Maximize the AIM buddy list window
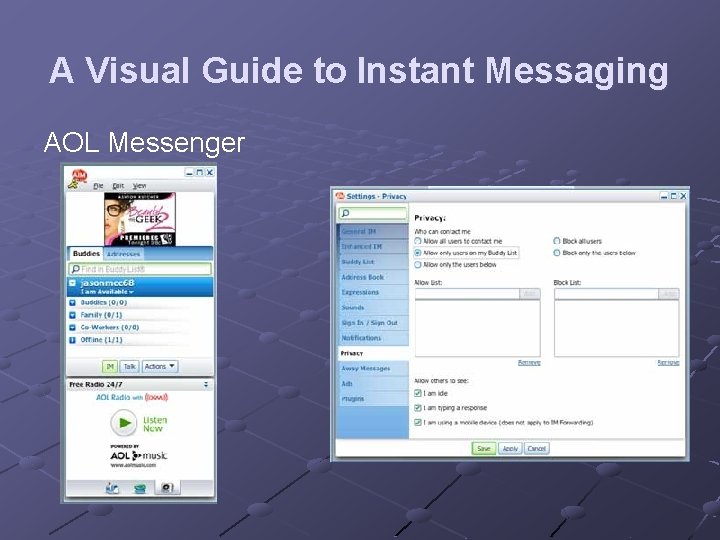Image resolution: width=720 pixels, height=540 pixels. click(x=199, y=173)
